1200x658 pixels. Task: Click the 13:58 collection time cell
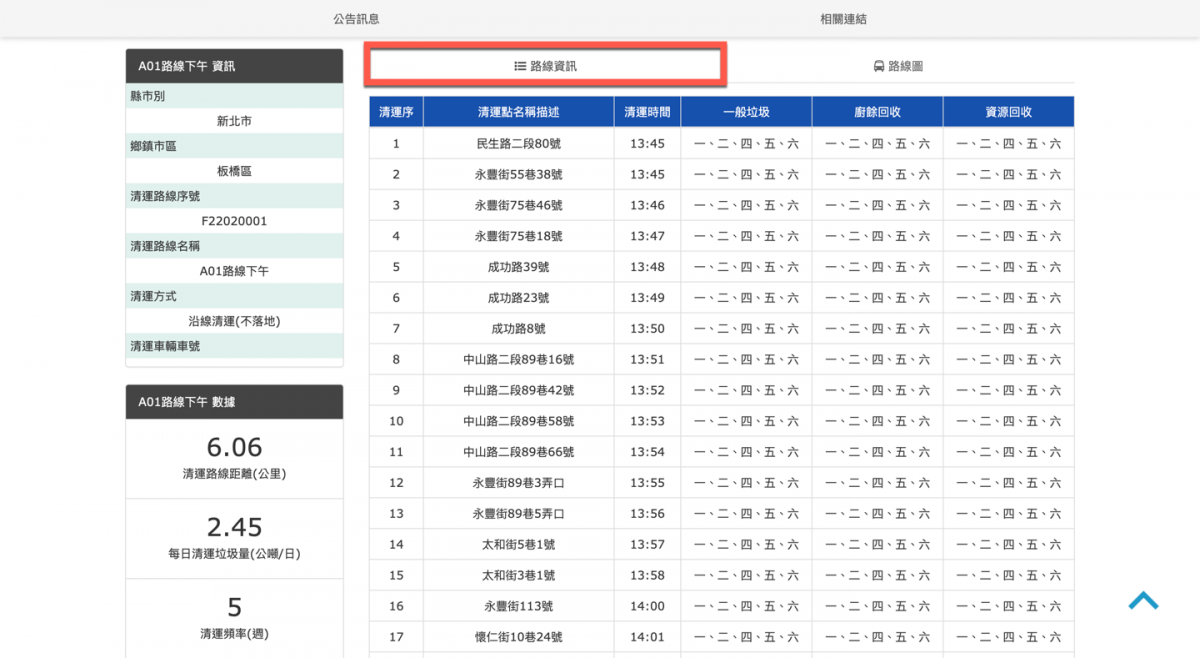[x=647, y=575]
